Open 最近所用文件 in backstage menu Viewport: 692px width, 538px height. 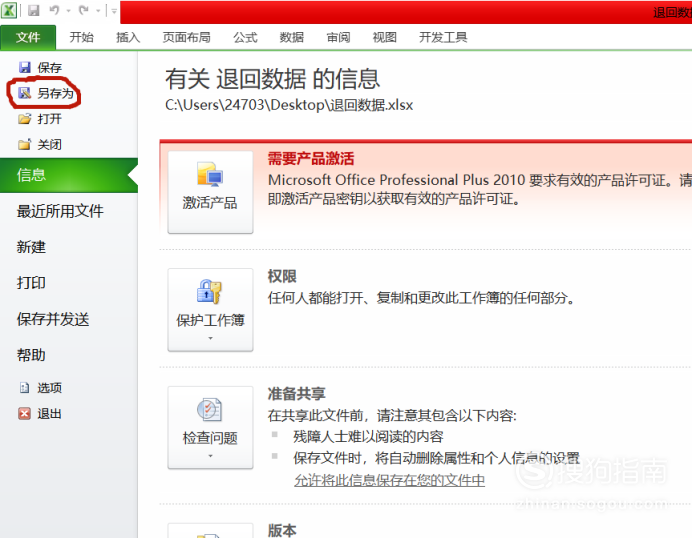60,211
